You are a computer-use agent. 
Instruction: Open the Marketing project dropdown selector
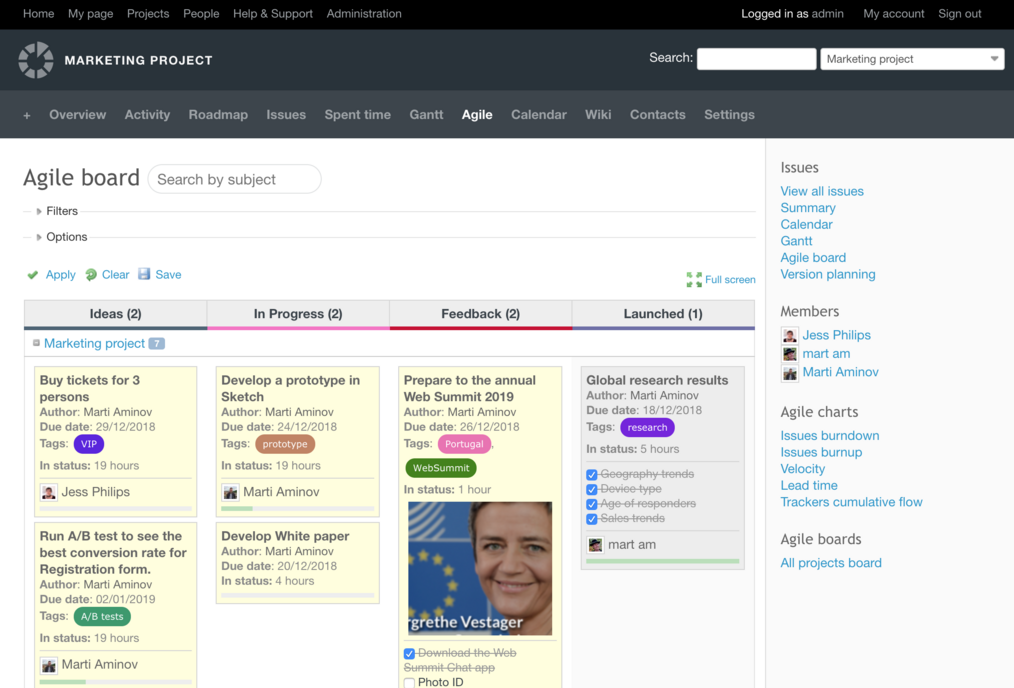pos(912,59)
